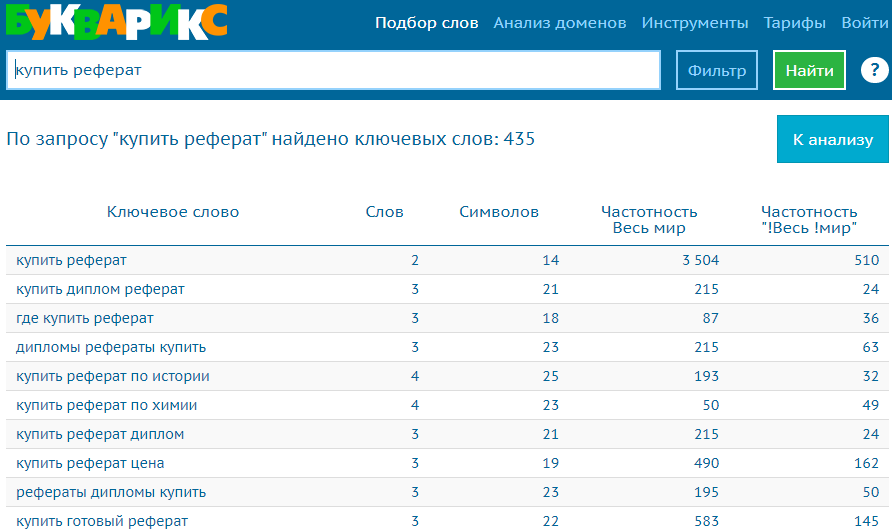Sort table by Символов column
Image resolution: width=892 pixels, height=531 pixels.
pyautogui.click(x=499, y=212)
